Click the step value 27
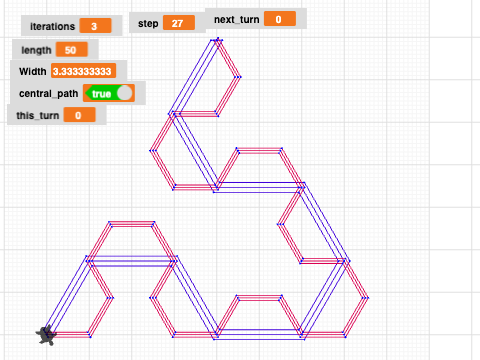This screenshot has width=480, height=360. coord(179,23)
